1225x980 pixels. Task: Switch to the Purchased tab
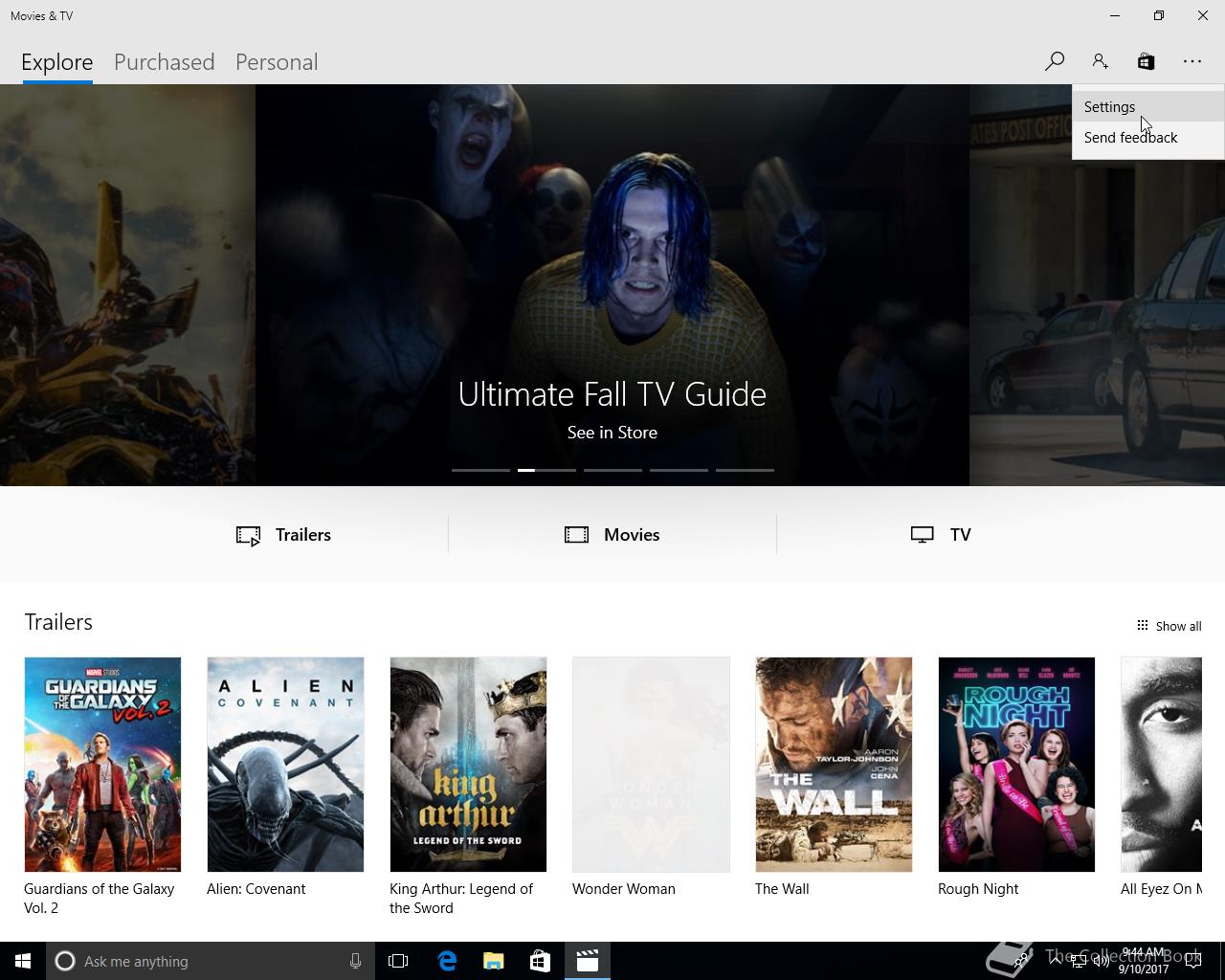click(164, 62)
